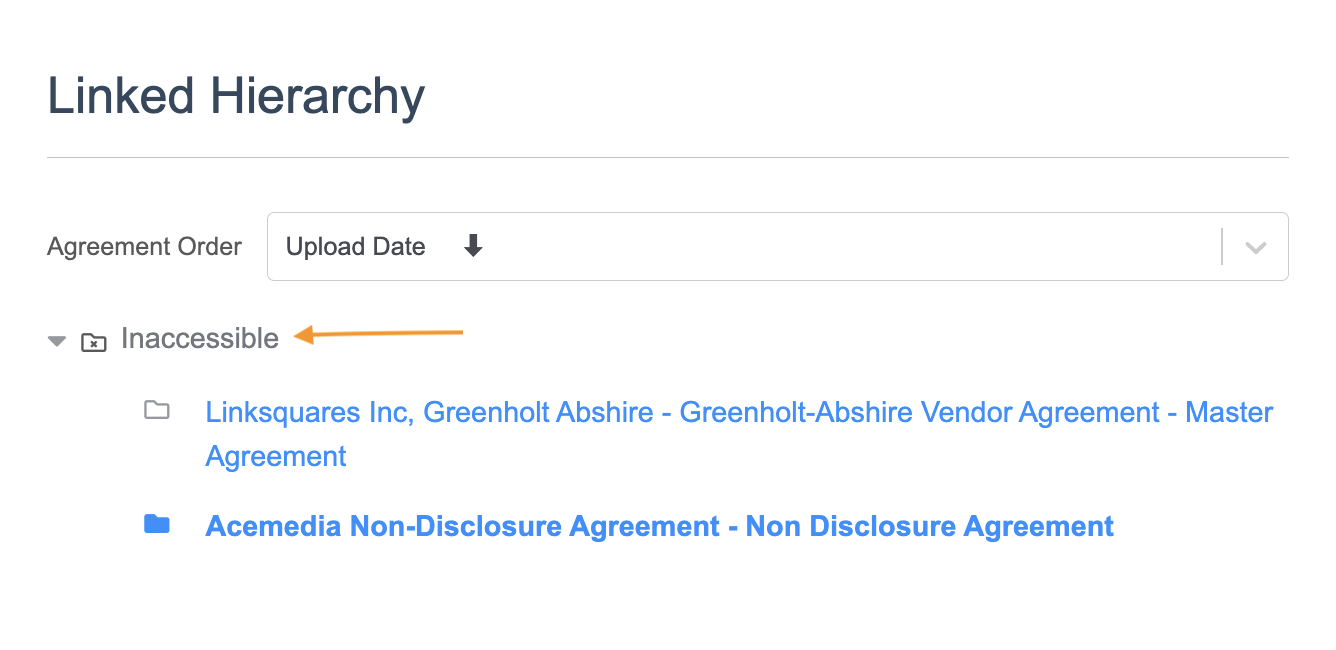This screenshot has height=650, width=1336.
Task: Click Master at end of the Linksquares link line
Action: coord(1229,413)
